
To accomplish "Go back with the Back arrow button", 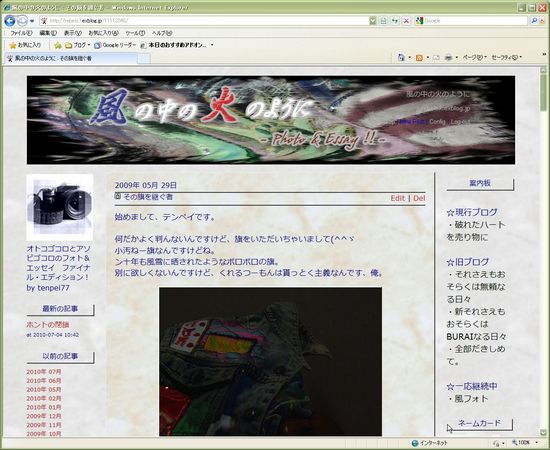I will point(9,21).
